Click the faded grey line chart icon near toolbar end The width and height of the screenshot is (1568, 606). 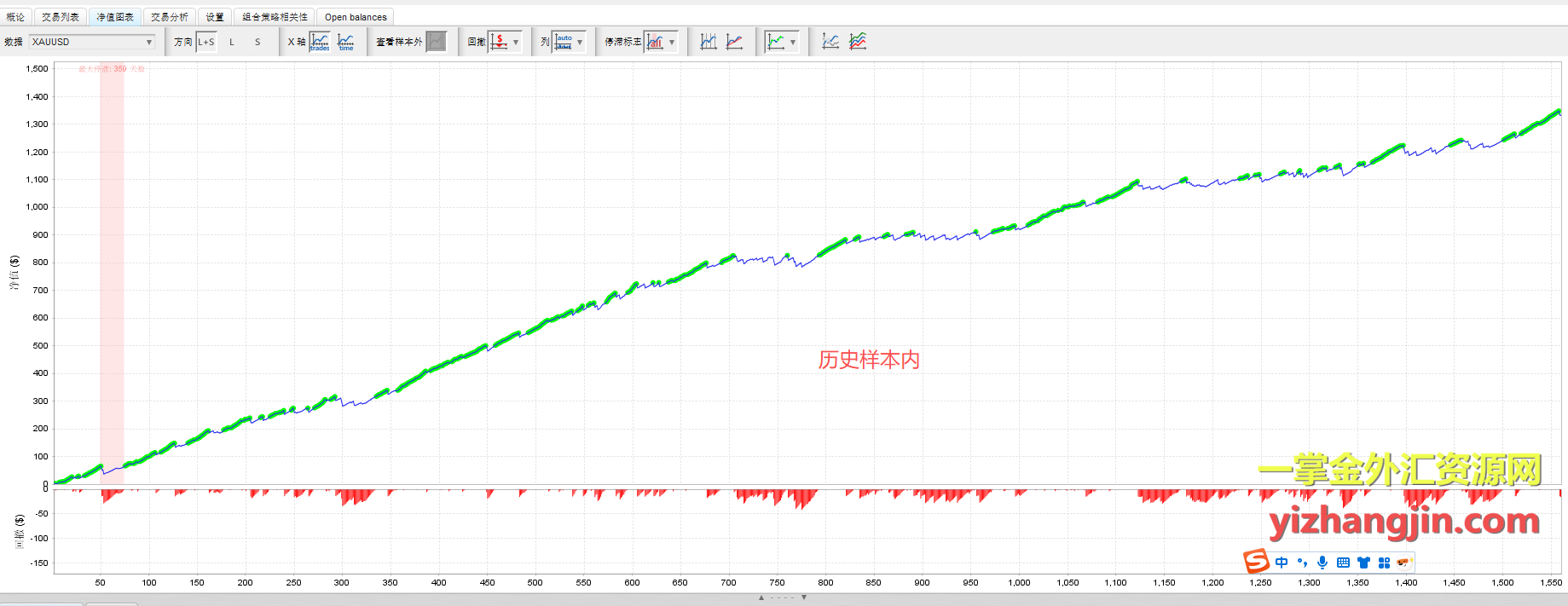tap(830, 42)
